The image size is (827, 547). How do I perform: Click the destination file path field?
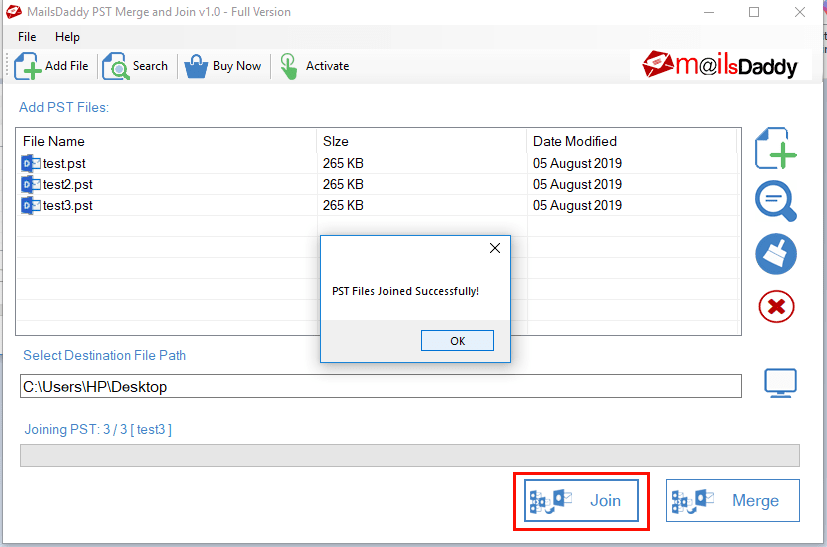(381, 386)
